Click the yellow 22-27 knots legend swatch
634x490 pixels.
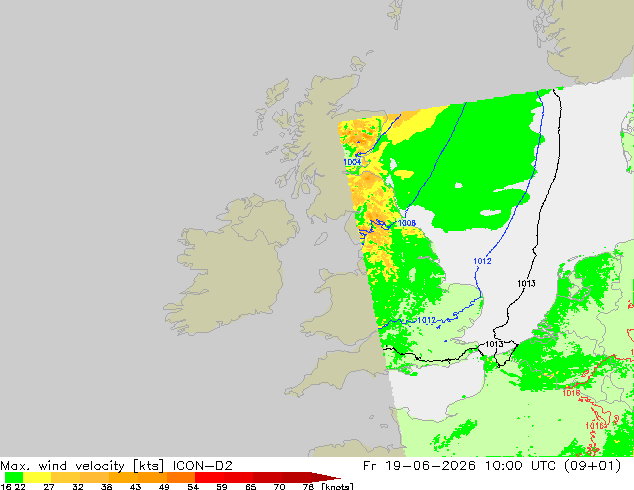pyautogui.click(x=37, y=477)
